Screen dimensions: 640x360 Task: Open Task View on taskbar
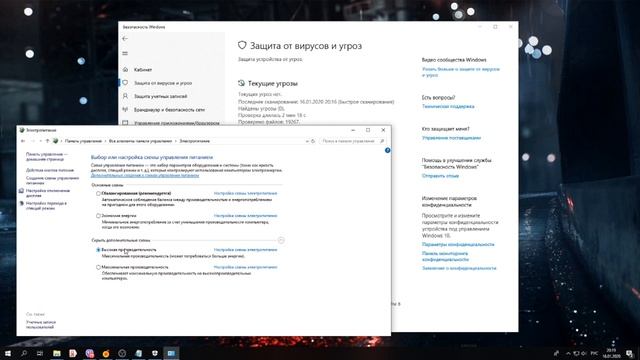click(x=40, y=353)
